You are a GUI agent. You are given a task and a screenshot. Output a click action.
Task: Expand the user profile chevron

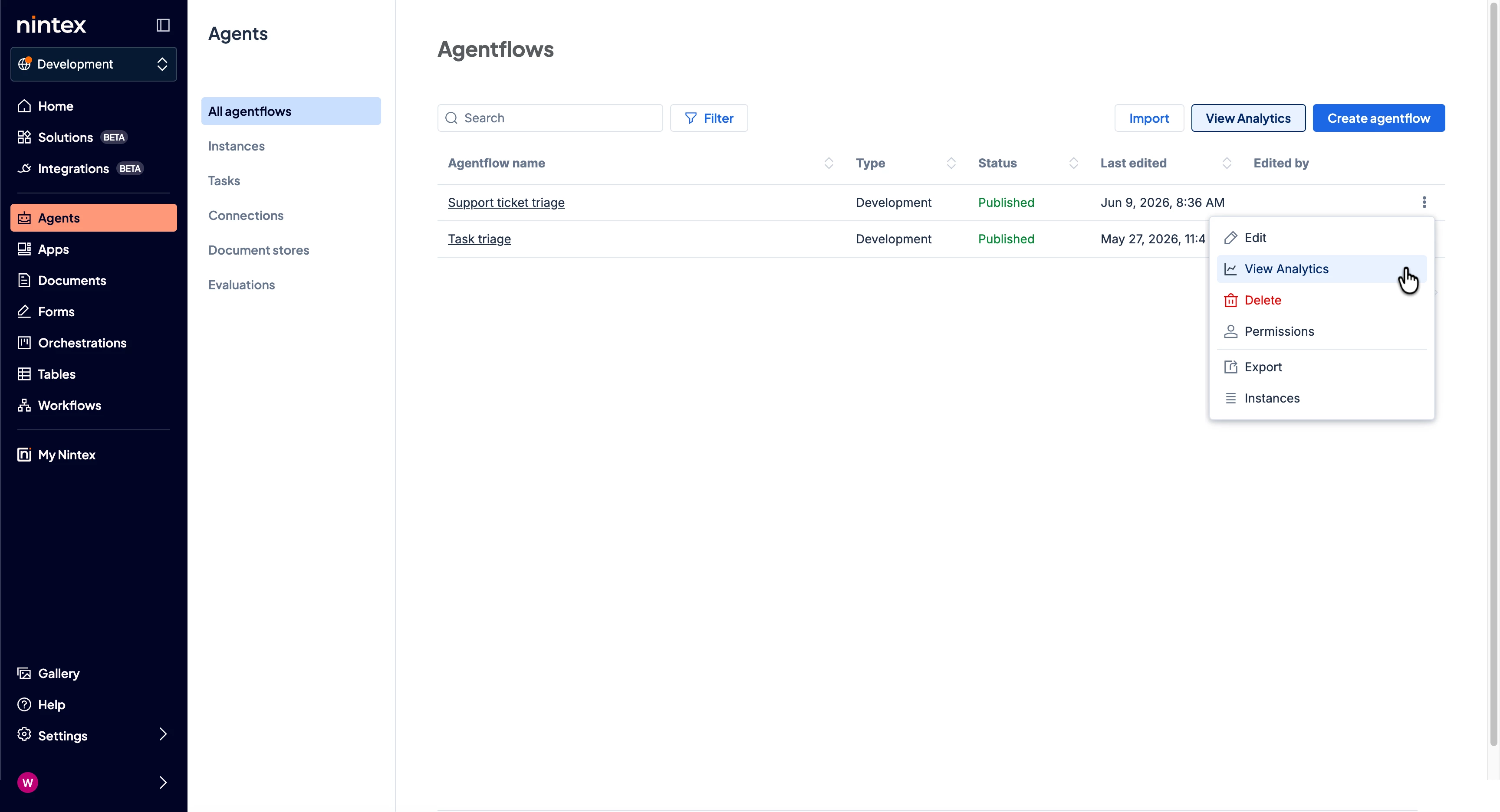(x=163, y=783)
